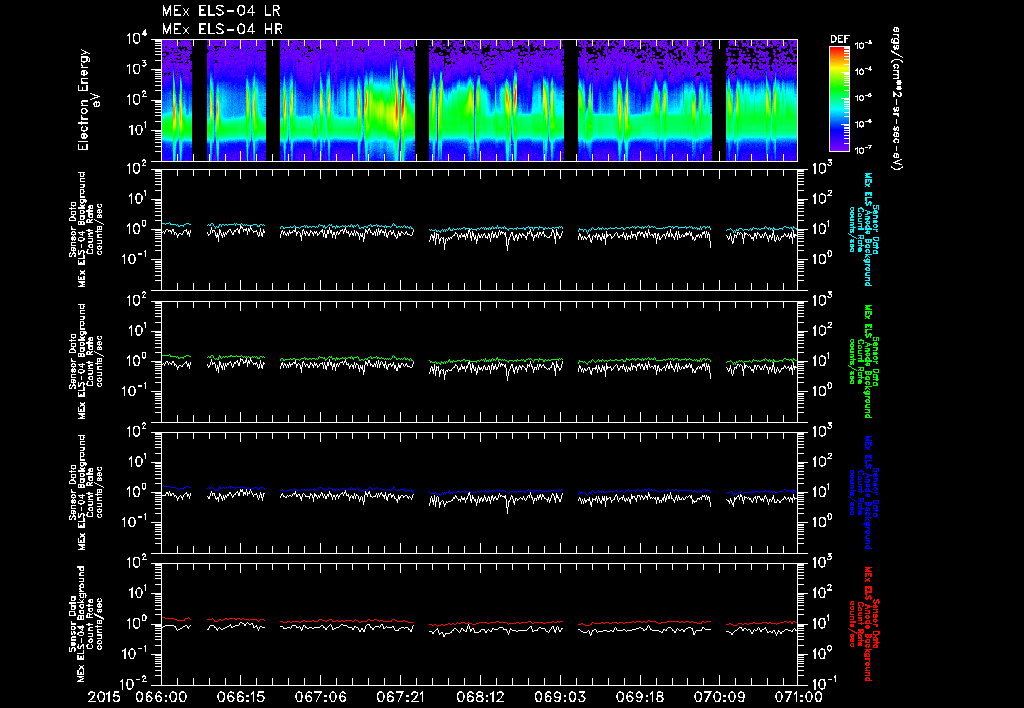Click the "071:00" time axis label

tap(797, 697)
